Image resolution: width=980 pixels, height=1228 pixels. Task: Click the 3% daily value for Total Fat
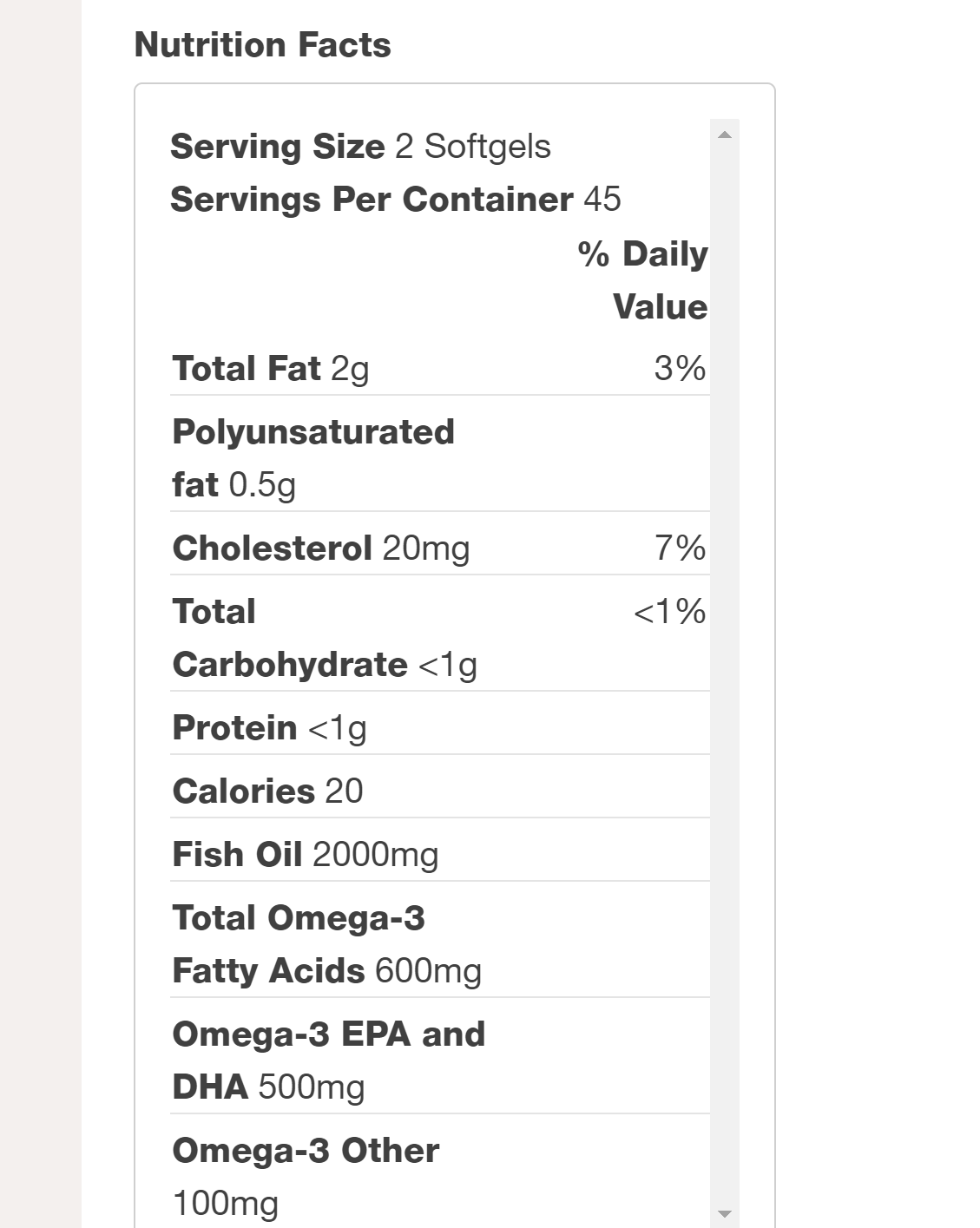(680, 369)
